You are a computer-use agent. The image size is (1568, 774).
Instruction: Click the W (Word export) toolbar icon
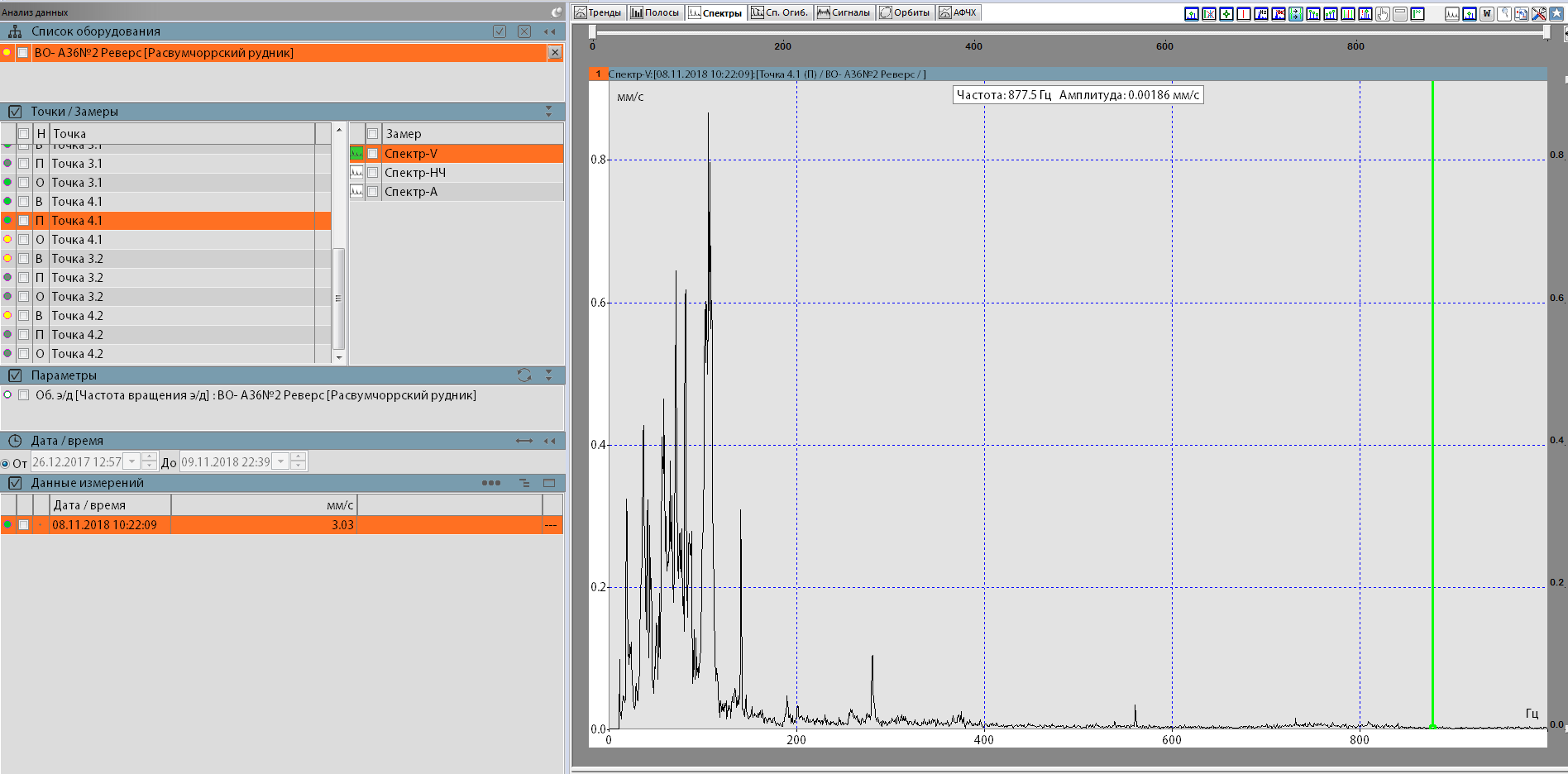1487,13
